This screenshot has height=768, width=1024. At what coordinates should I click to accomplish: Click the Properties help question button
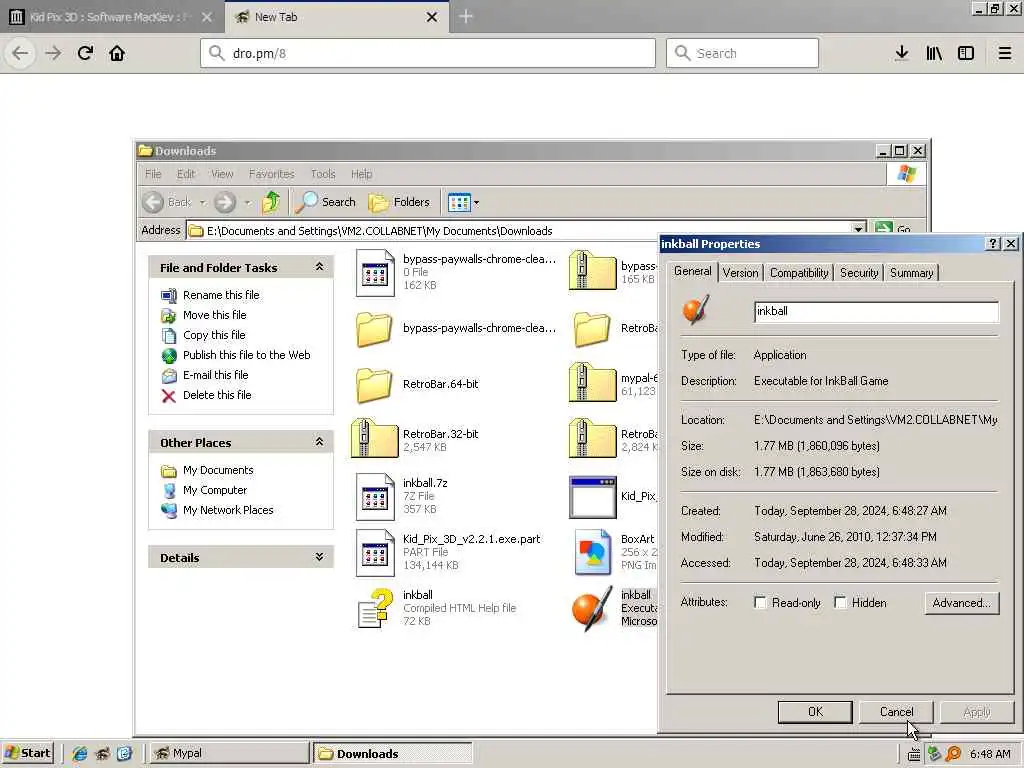pos(993,244)
